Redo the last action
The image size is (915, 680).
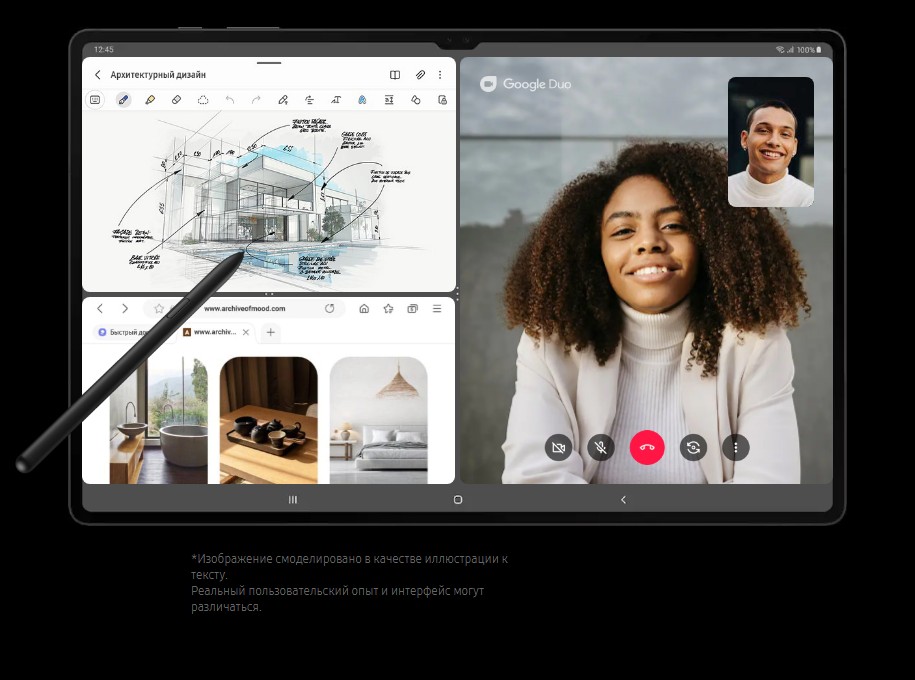(x=256, y=100)
